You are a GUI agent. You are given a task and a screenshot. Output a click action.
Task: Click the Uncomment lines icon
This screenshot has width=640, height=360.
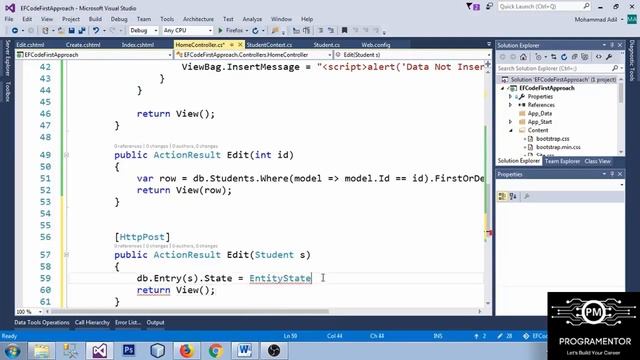pyautogui.click(x=331, y=31)
